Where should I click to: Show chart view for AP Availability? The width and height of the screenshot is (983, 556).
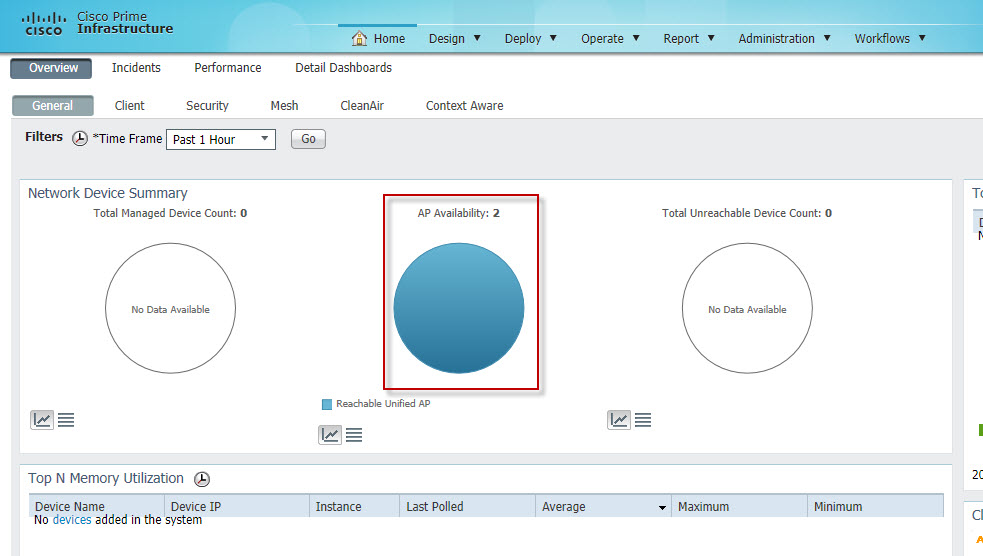(x=330, y=434)
